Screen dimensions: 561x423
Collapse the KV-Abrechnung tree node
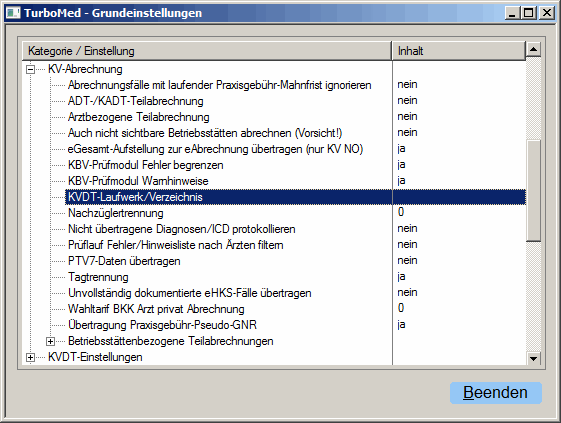pyautogui.click(x=31, y=69)
